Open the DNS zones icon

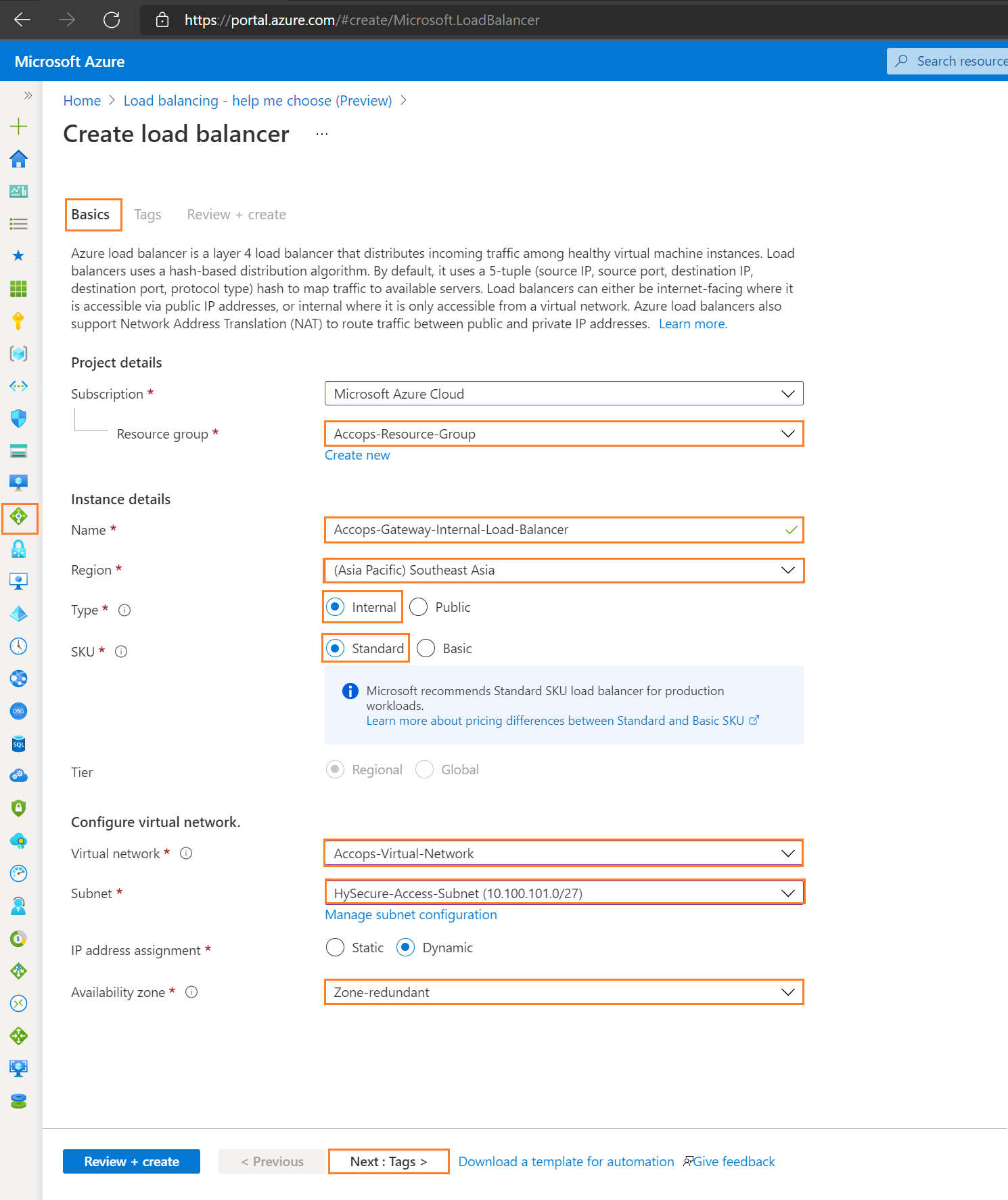(18, 711)
